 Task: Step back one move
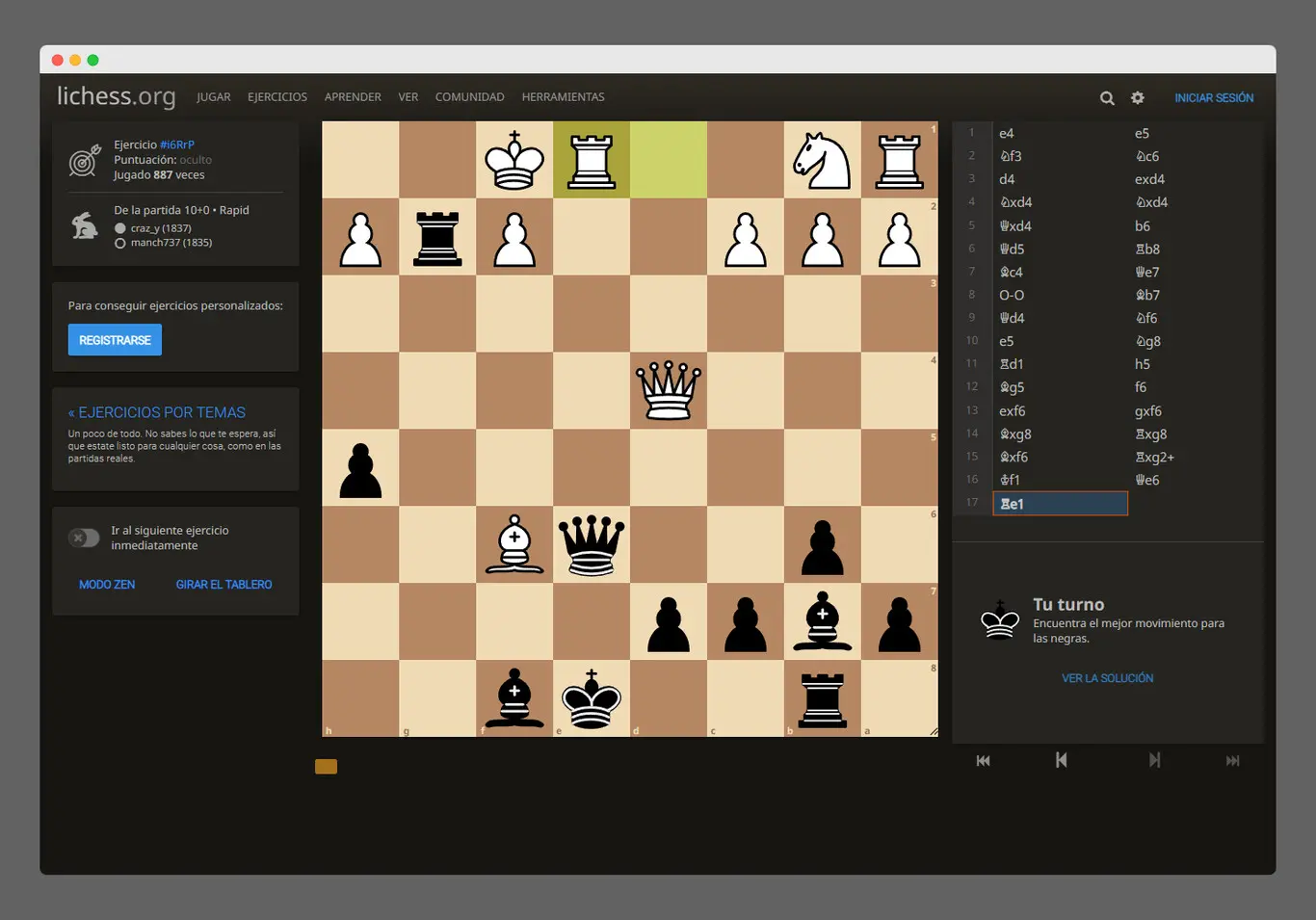(x=1061, y=760)
